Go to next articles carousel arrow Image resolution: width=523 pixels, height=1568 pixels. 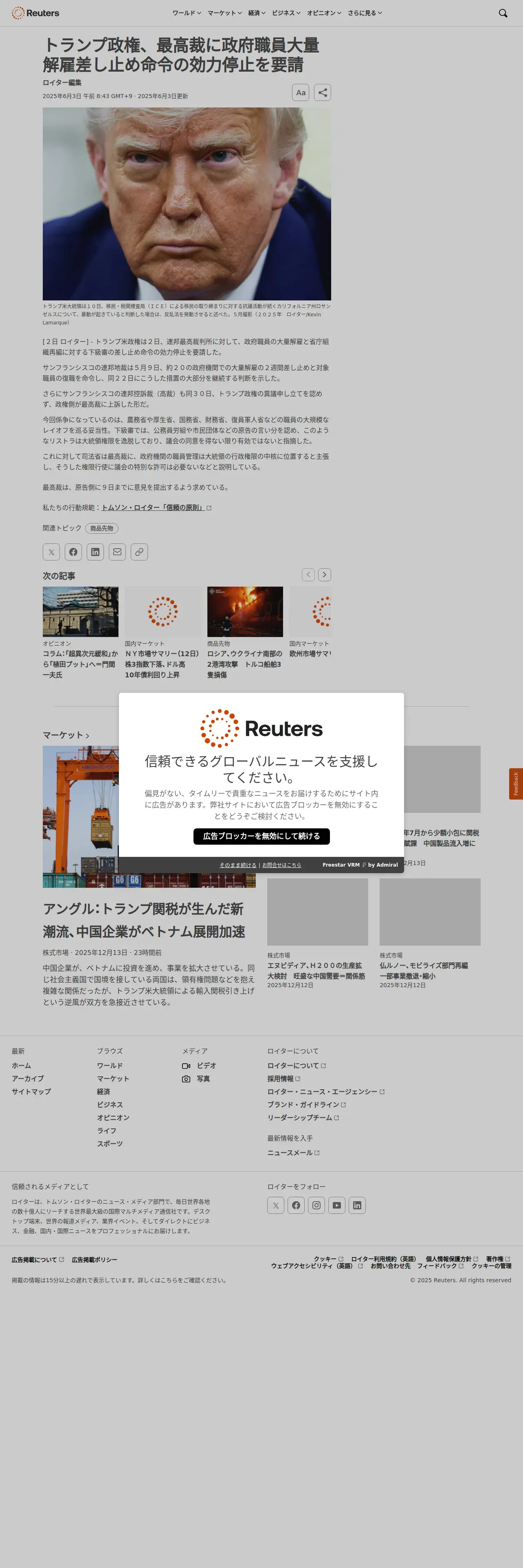(325, 575)
